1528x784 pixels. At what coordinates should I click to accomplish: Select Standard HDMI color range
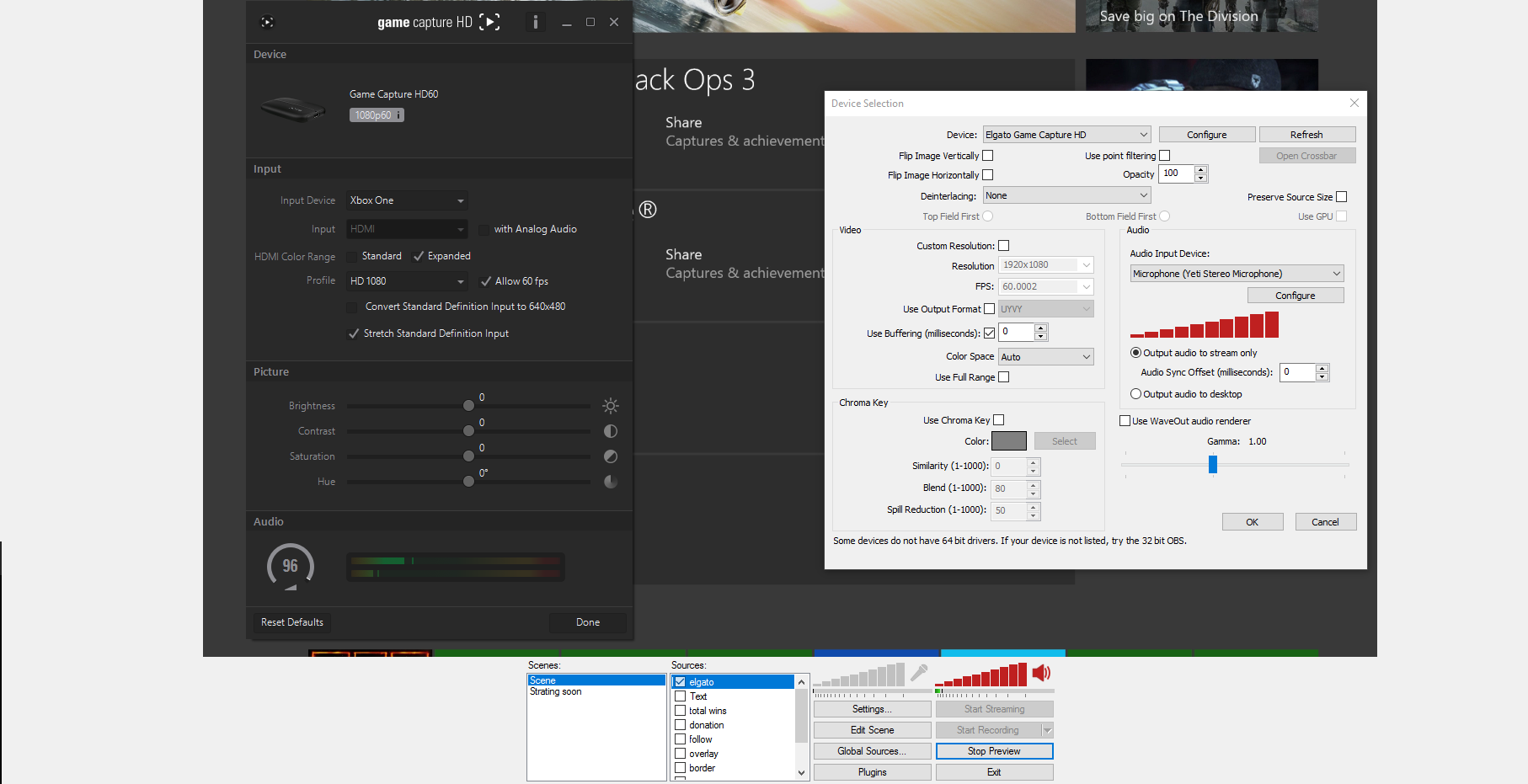[x=352, y=256]
